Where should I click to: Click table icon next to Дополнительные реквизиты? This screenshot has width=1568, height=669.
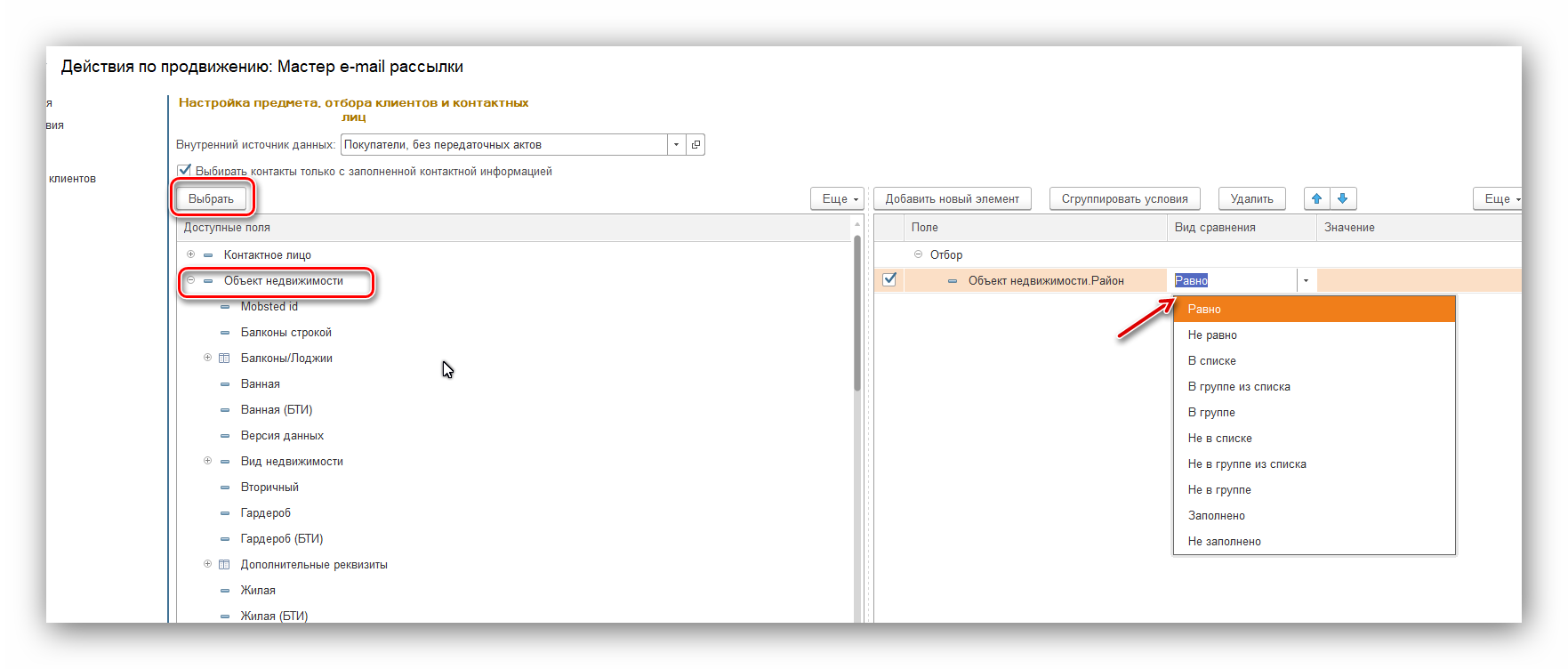(225, 565)
